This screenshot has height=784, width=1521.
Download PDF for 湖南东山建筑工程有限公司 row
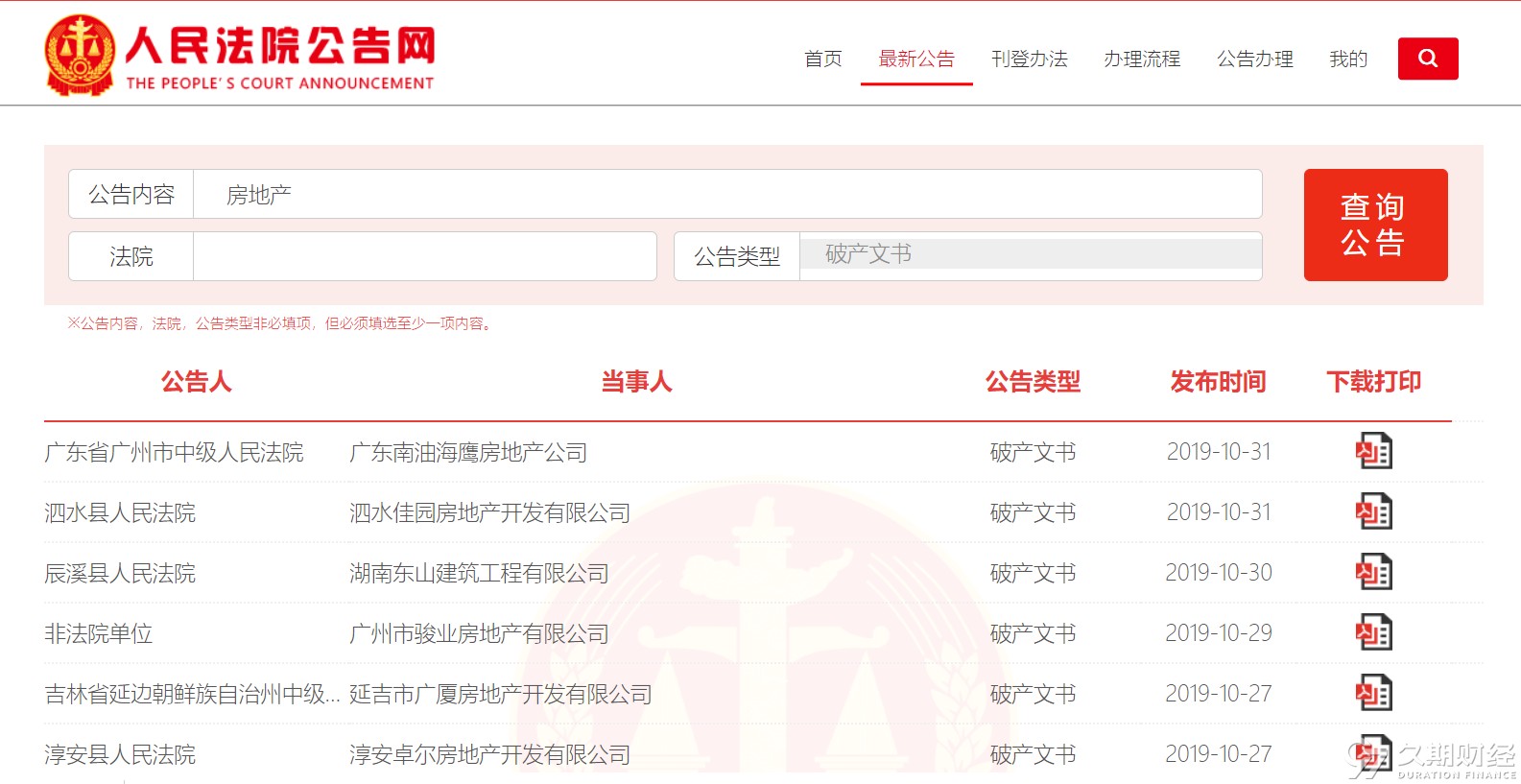point(1373,572)
